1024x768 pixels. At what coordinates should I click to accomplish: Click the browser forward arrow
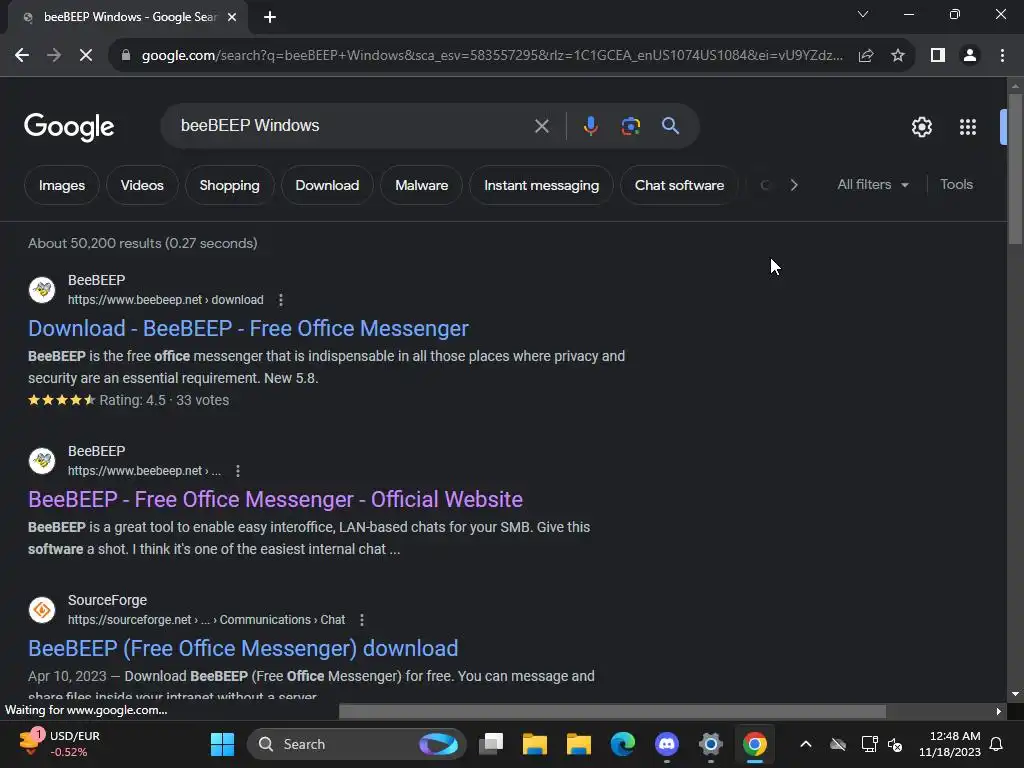pyautogui.click(x=54, y=56)
